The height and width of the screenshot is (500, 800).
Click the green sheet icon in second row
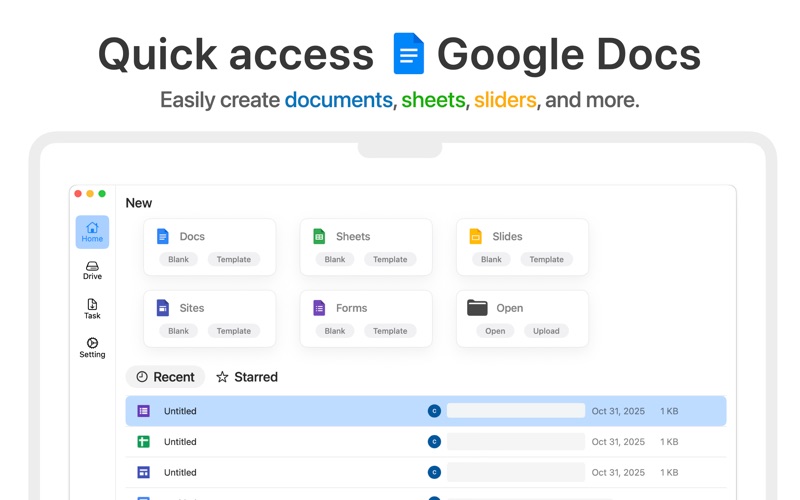click(x=144, y=442)
